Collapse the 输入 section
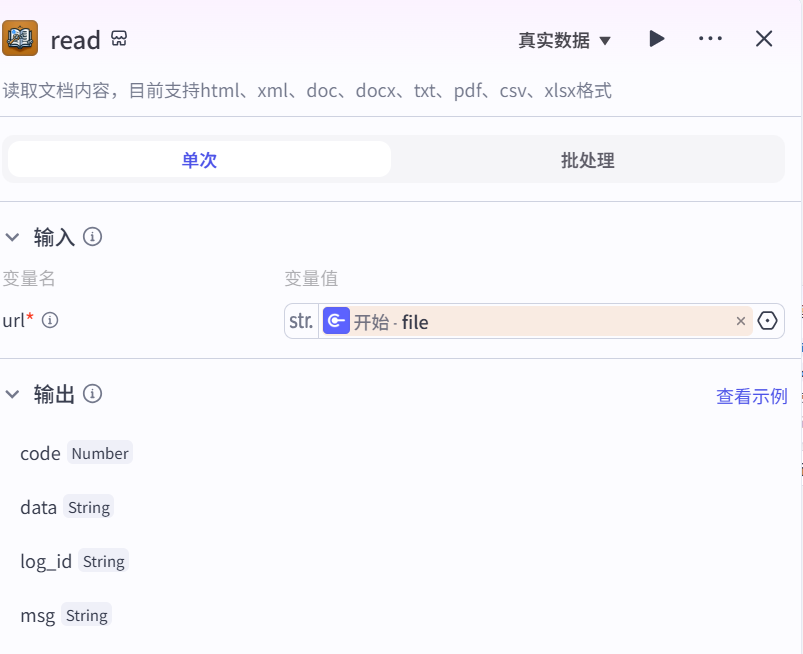This screenshot has width=803, height=654. 13,237
